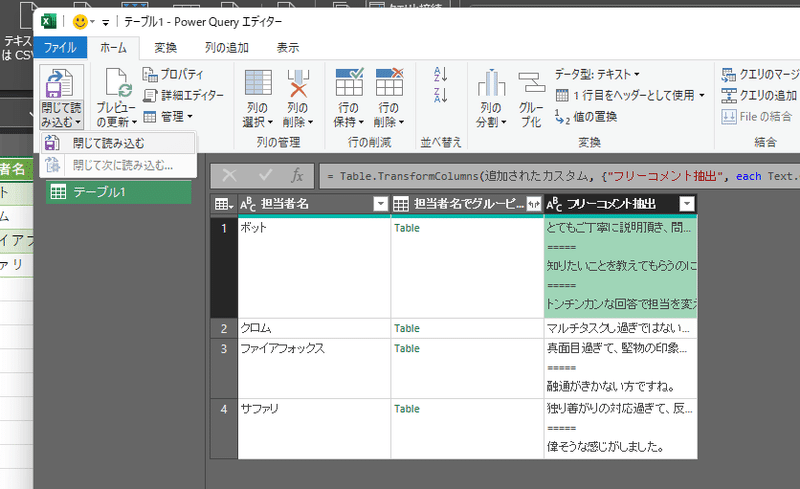Select the row number 2 header
Screen dimensions: 800x489
coord(224,328)
